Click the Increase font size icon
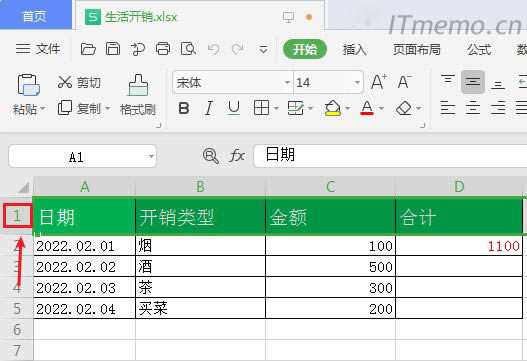This screenshot has height=361, width=527. 379,82
